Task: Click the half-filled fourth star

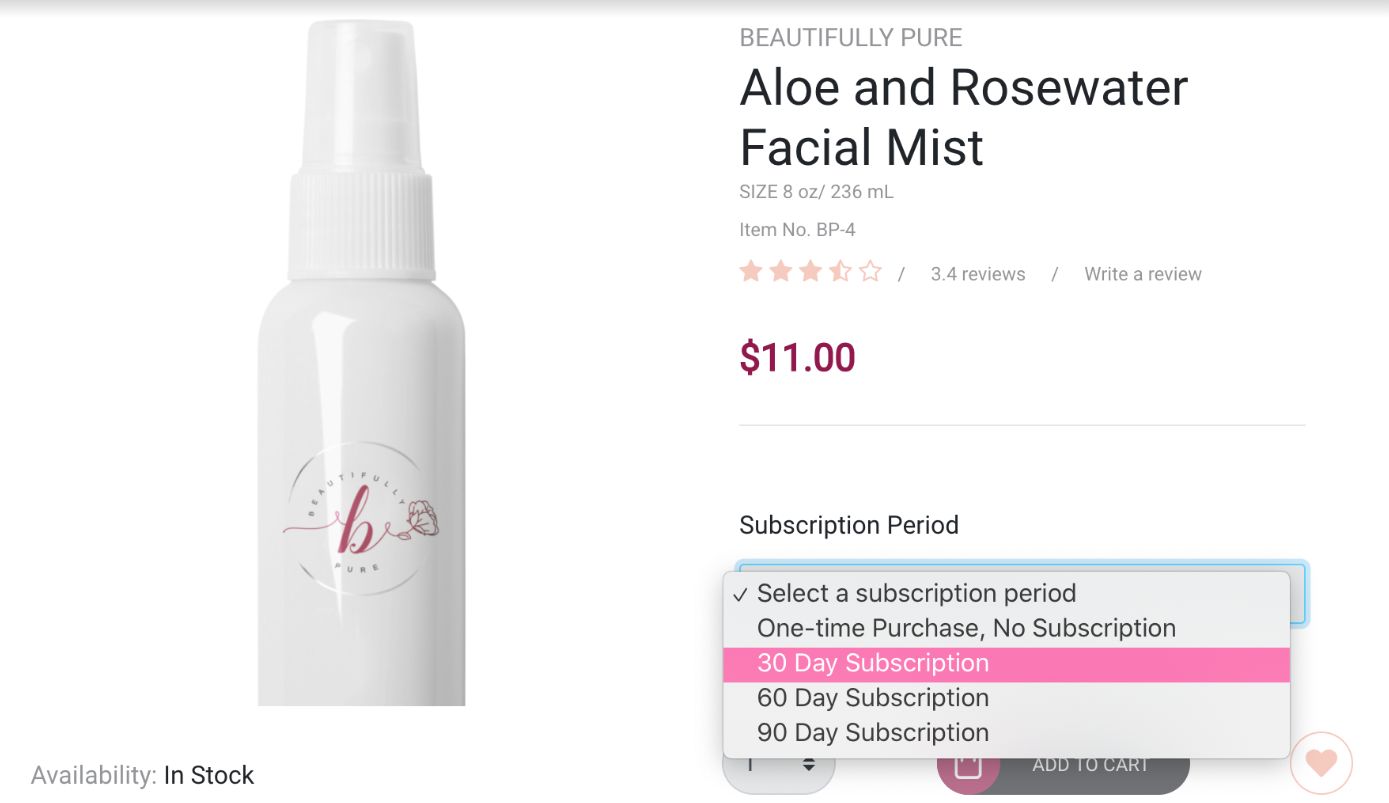Action: [x=840, y=272]
